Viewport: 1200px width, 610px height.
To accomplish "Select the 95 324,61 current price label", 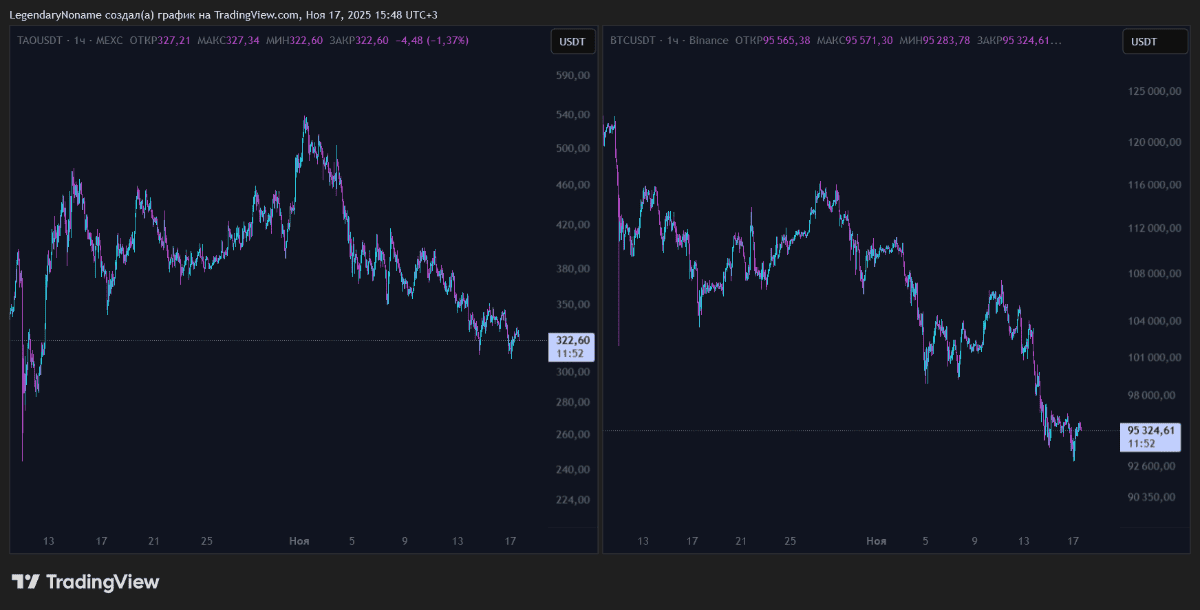I will tap(1151, 430).
